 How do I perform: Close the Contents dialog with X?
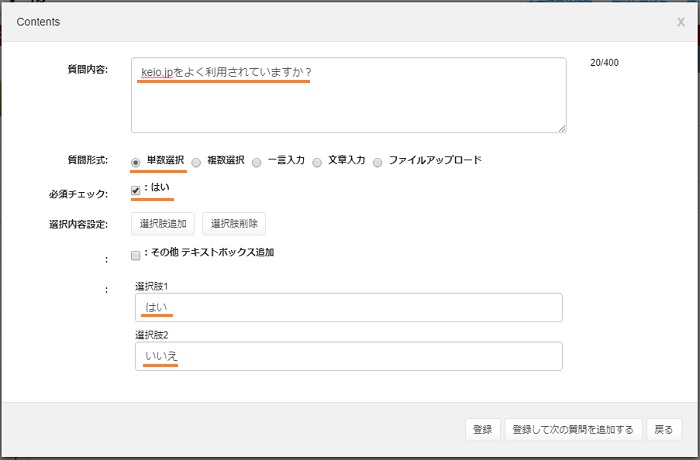point(680,22)
